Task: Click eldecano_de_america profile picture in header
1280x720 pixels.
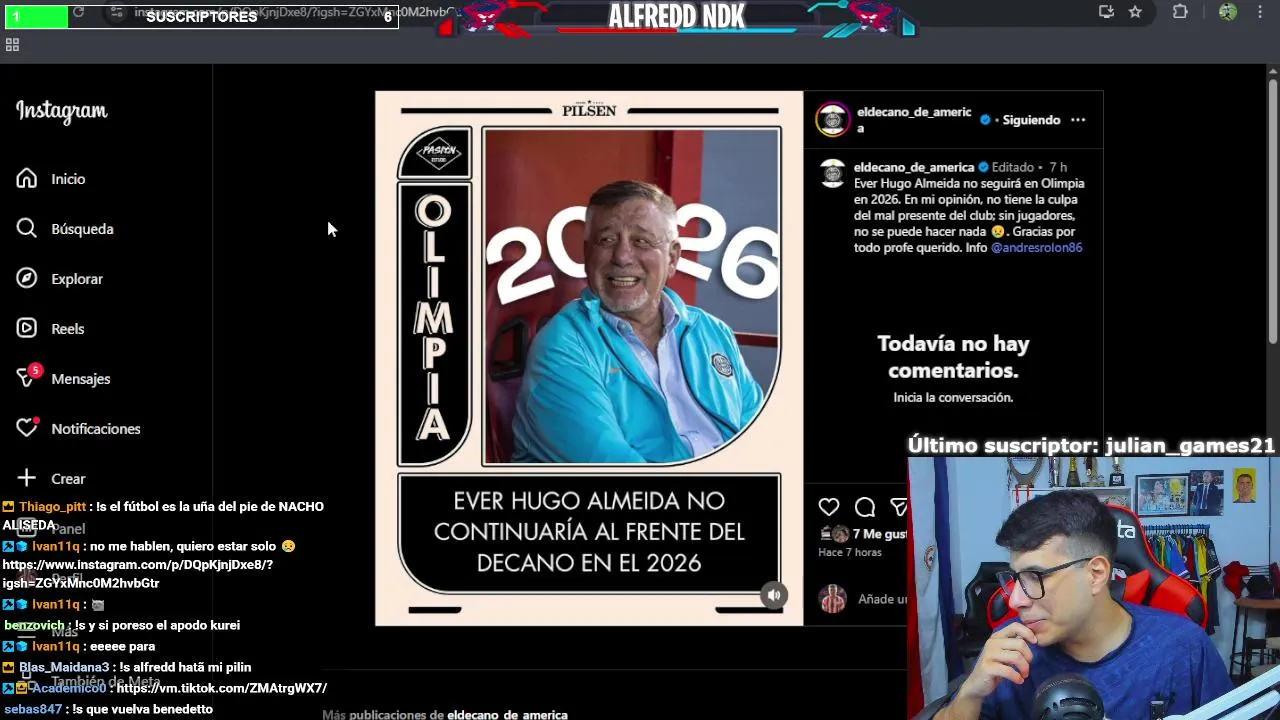Action: point(832,120)
